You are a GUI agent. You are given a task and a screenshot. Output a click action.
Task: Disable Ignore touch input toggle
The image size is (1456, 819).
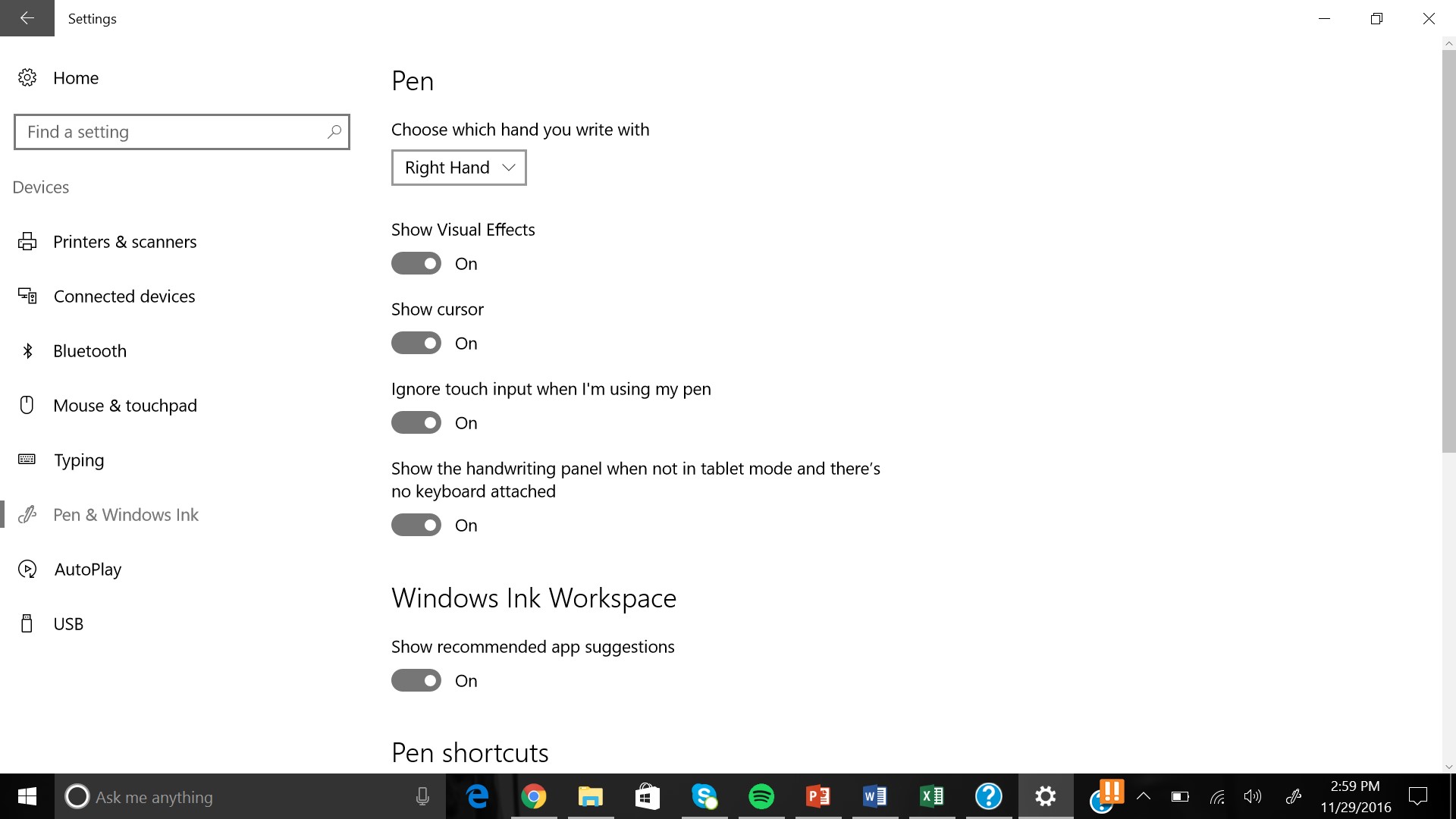(416, 422)
